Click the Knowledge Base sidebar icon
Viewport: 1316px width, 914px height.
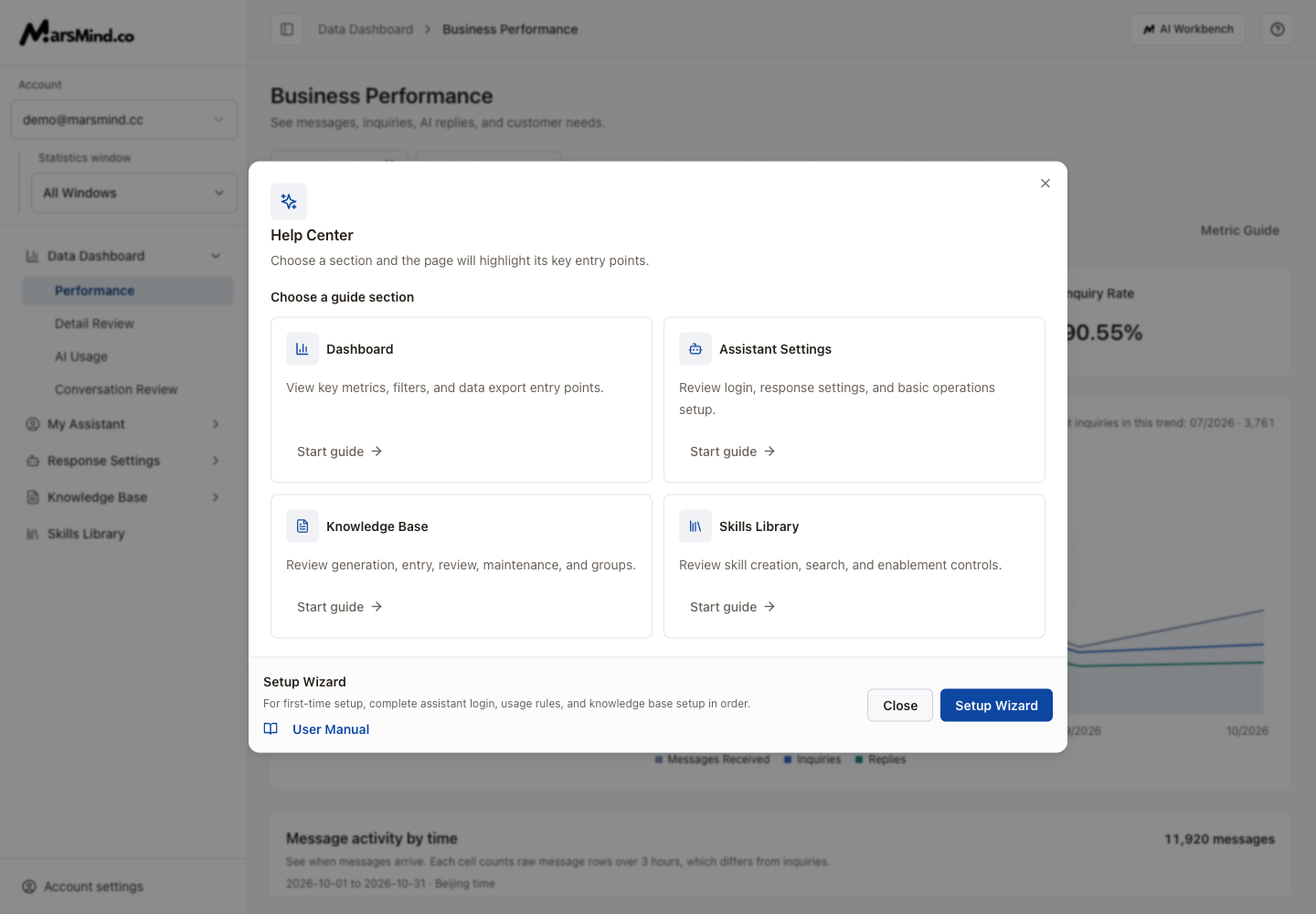[33, 497]
